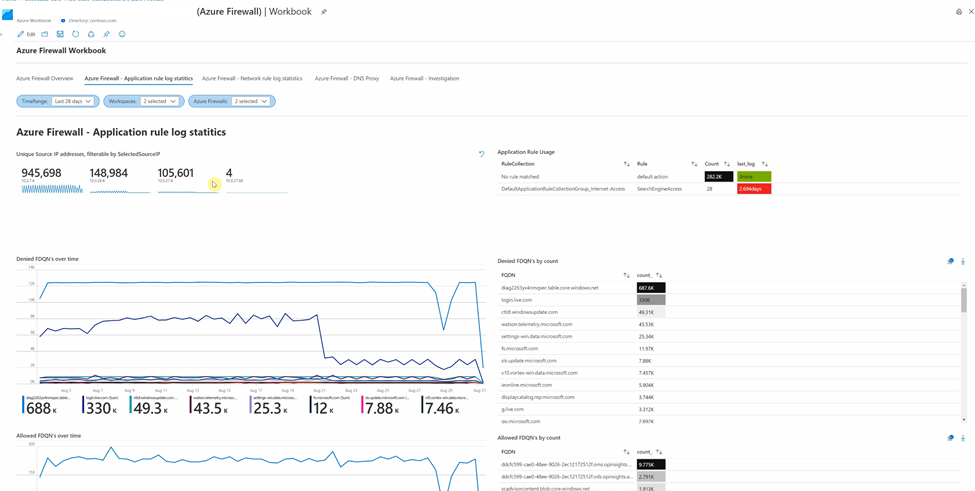This screenshot has width=975, height=491.
Task: Open the Network rule log statistics tab
Action: (x=252, y=79)
